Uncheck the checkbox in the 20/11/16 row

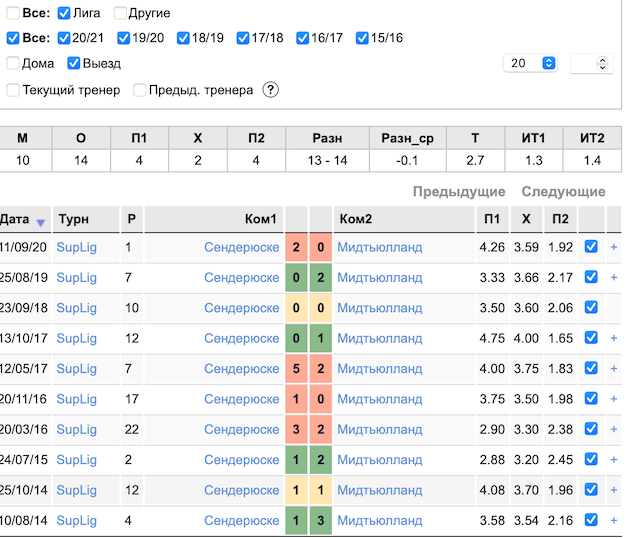tap(591, 399)
